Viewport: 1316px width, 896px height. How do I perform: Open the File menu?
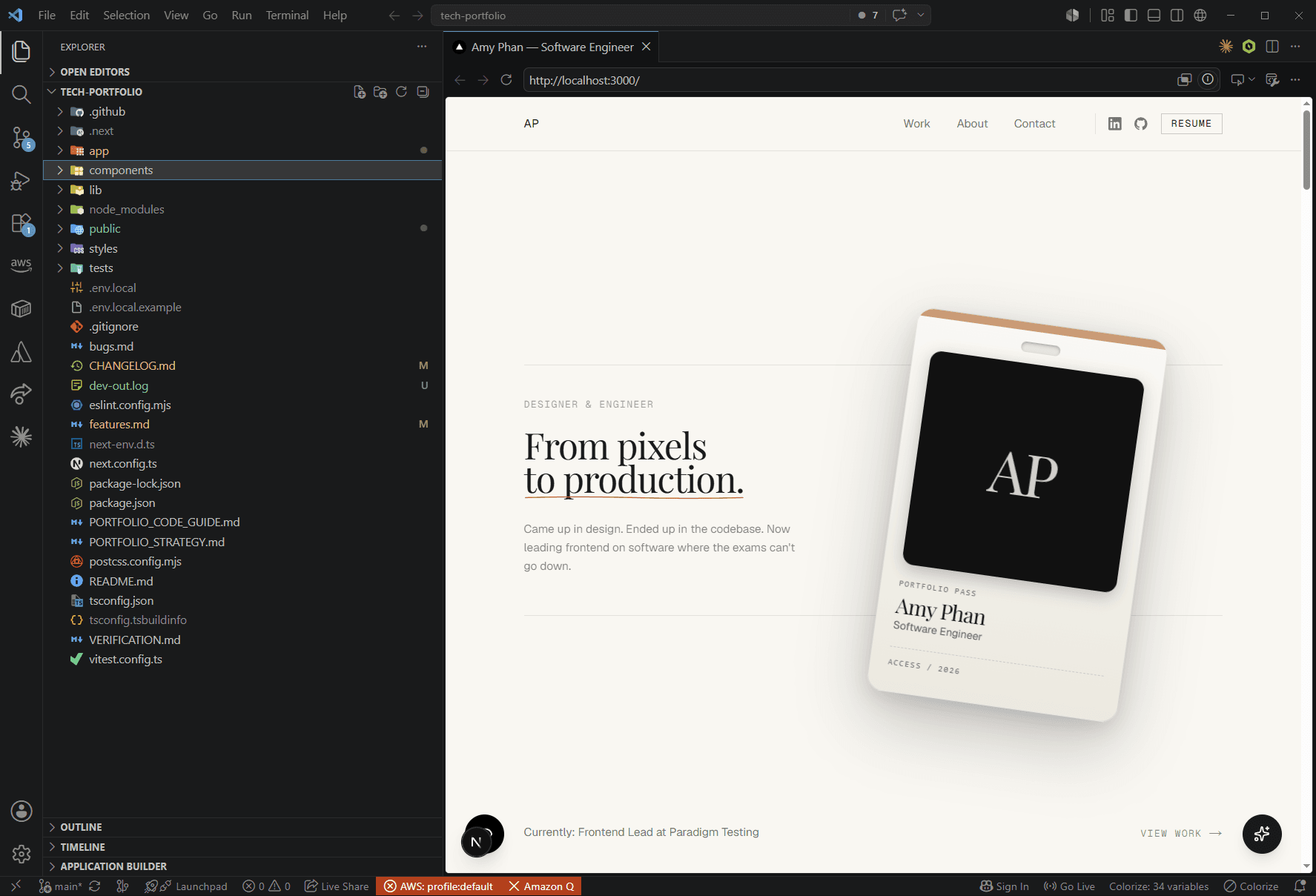pyautogui.click(x=47, y=16)
